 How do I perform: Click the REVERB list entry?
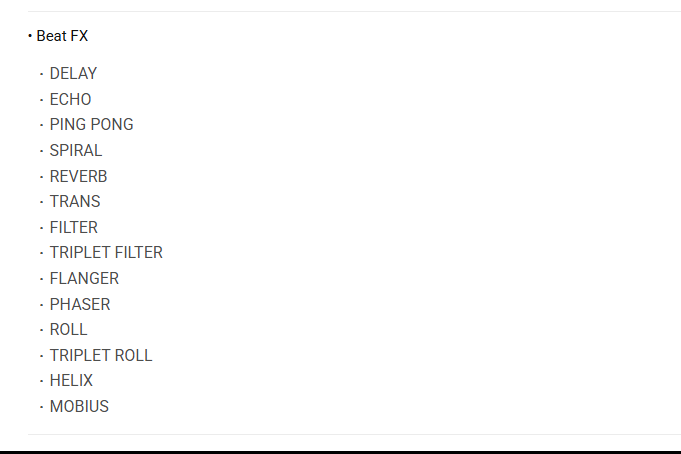[x=78, y=176]
